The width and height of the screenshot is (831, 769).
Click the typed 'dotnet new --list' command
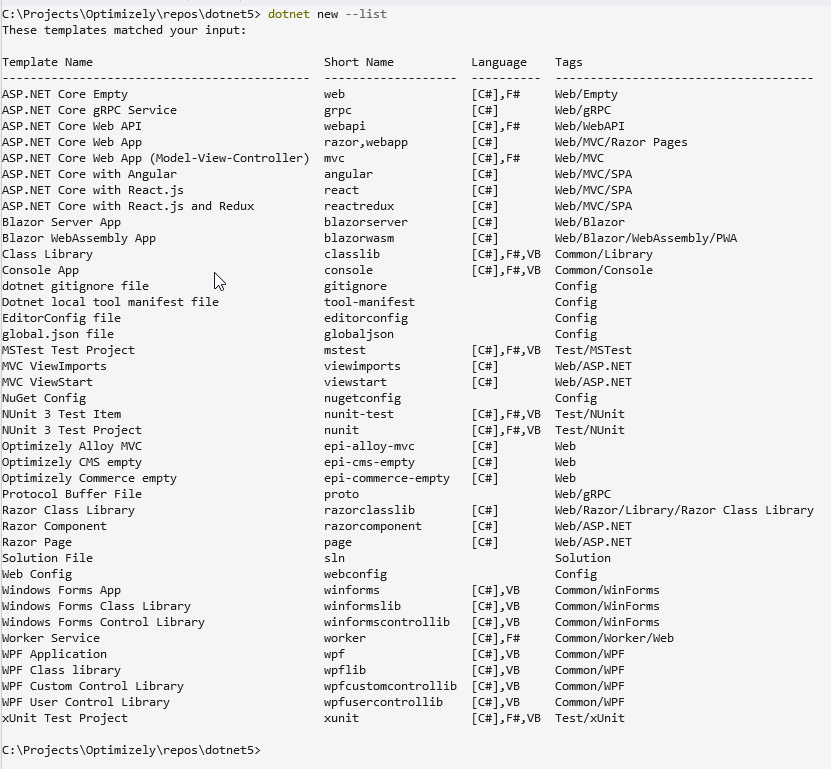(327, 14)
